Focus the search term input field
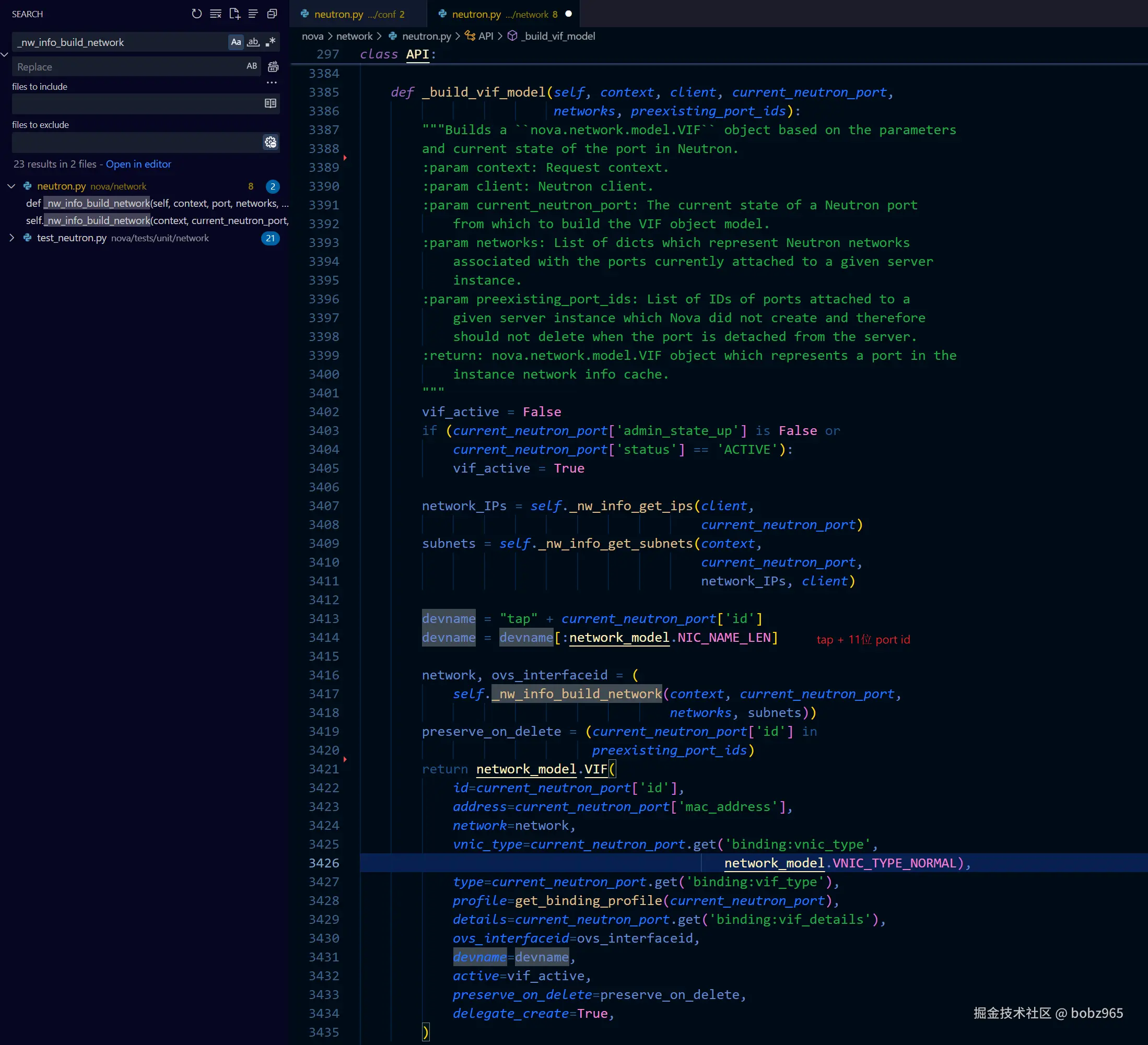This screenshot has width=1148, height=1045. pyautogui.click(x=121, y=42)
